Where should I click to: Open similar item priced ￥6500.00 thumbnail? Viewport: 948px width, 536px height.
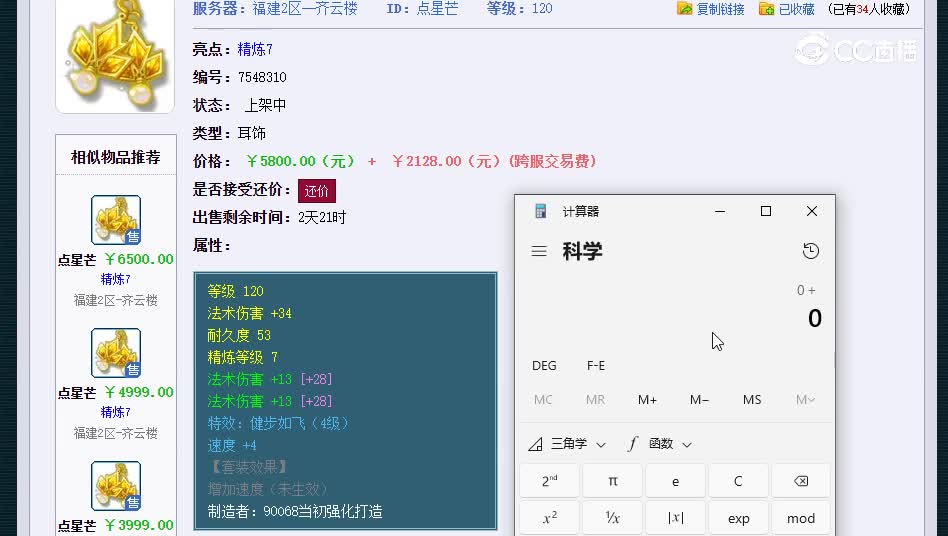[x=115, y=220]
